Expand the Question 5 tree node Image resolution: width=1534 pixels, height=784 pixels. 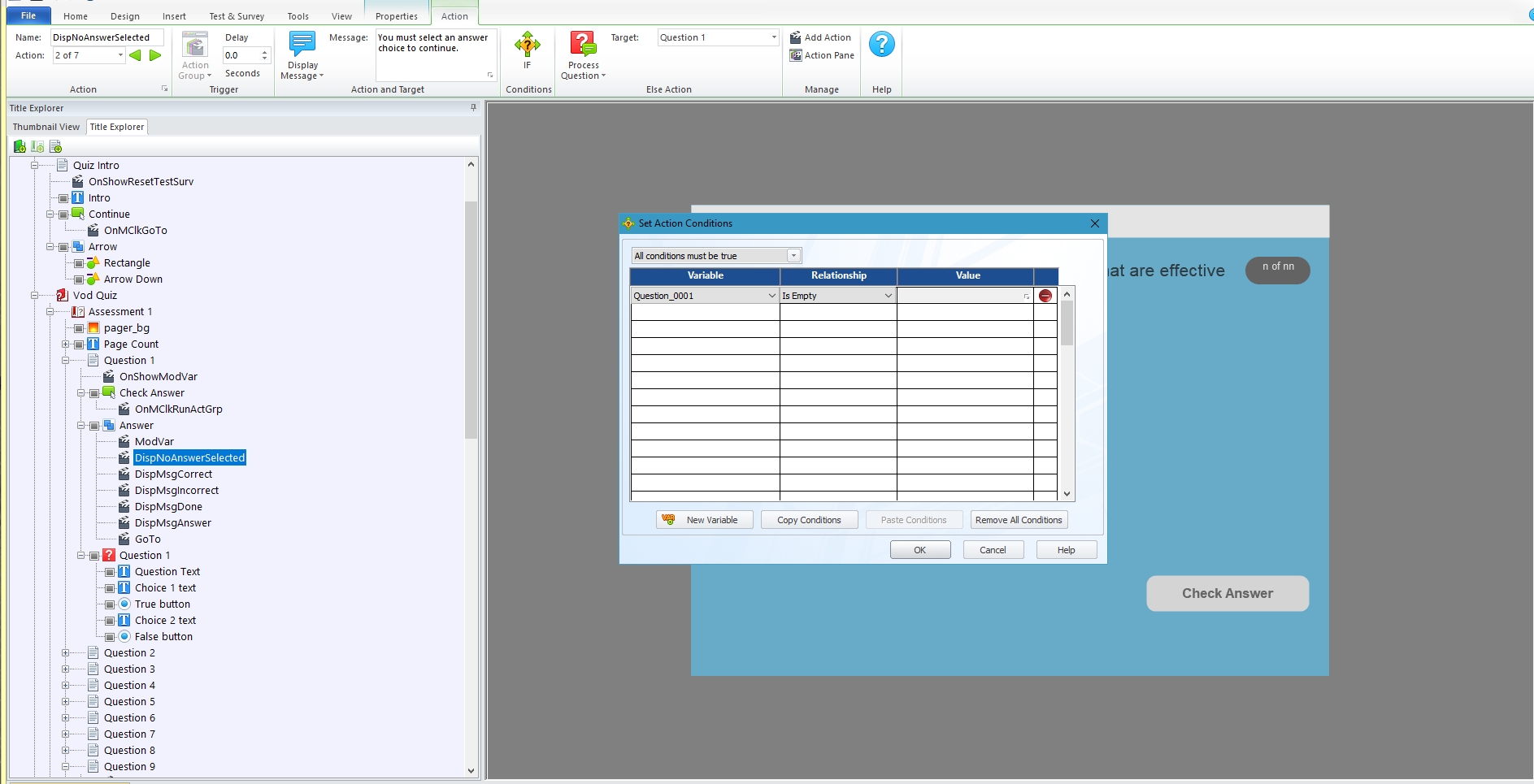(x=65, y=701)
